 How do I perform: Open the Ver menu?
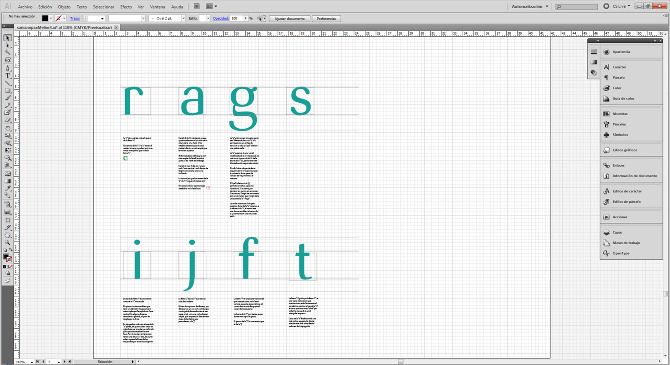(x=141, y=7)
